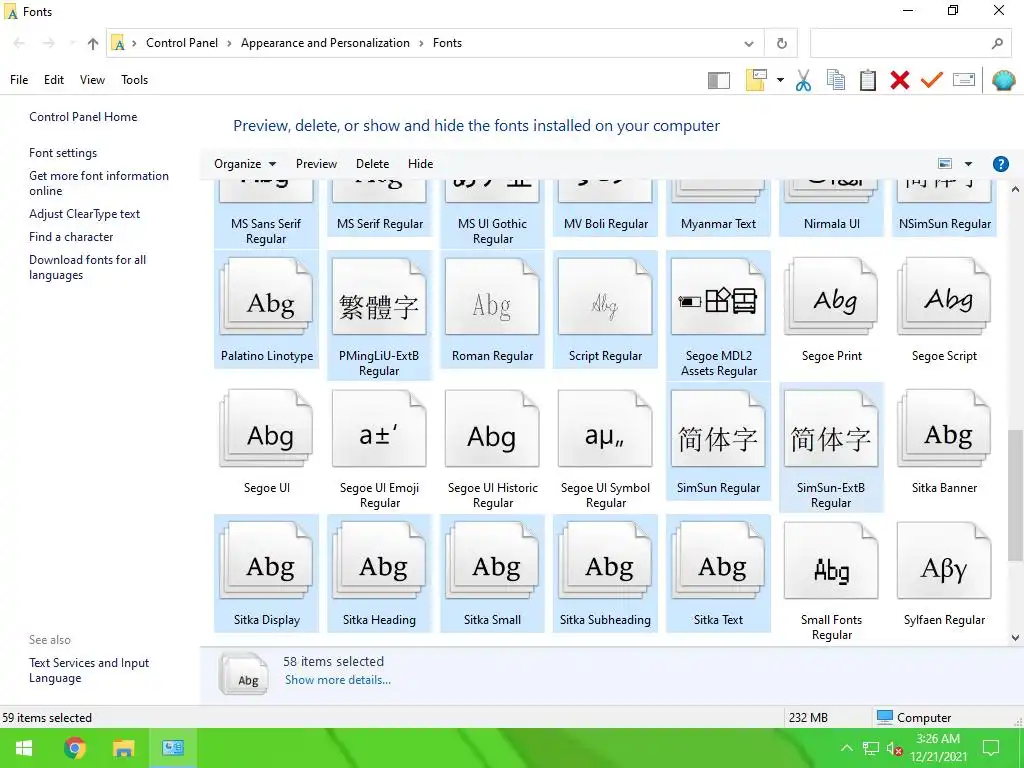This screenshot has width=1024, height=768.
Task: Click the font list vertical scrollbar thumb
Action: click(x=1015, y=494)
